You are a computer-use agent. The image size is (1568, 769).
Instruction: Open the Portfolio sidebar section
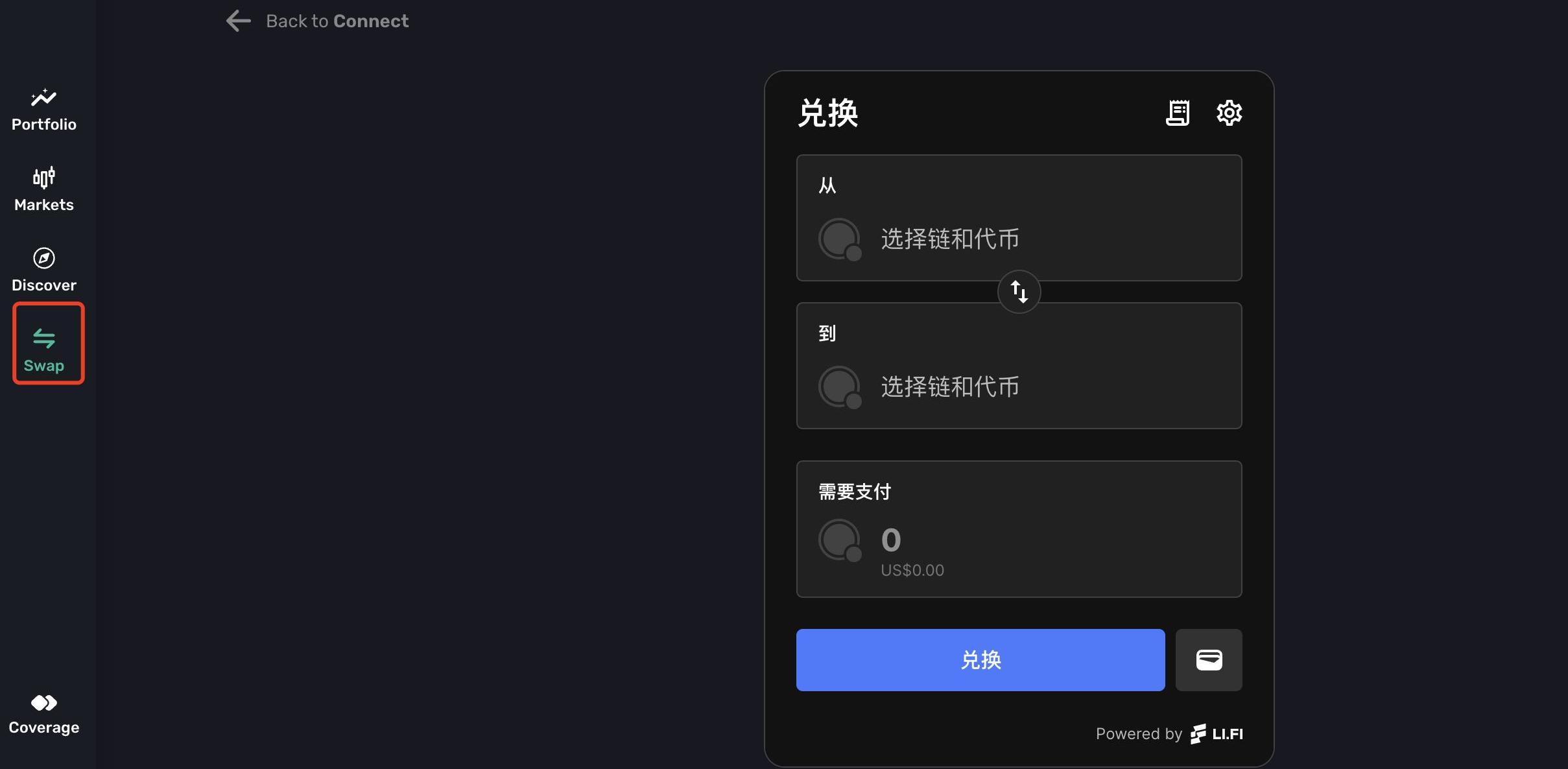(44, 110)
